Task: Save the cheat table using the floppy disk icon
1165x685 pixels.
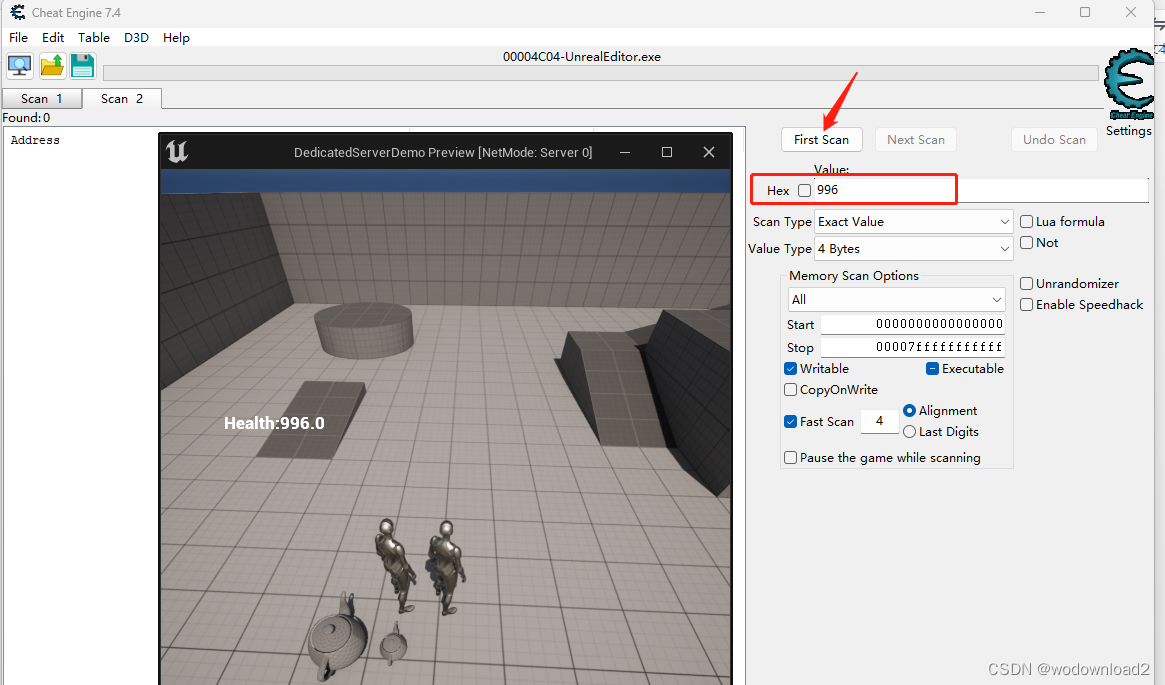Action: tap(82, 65)
